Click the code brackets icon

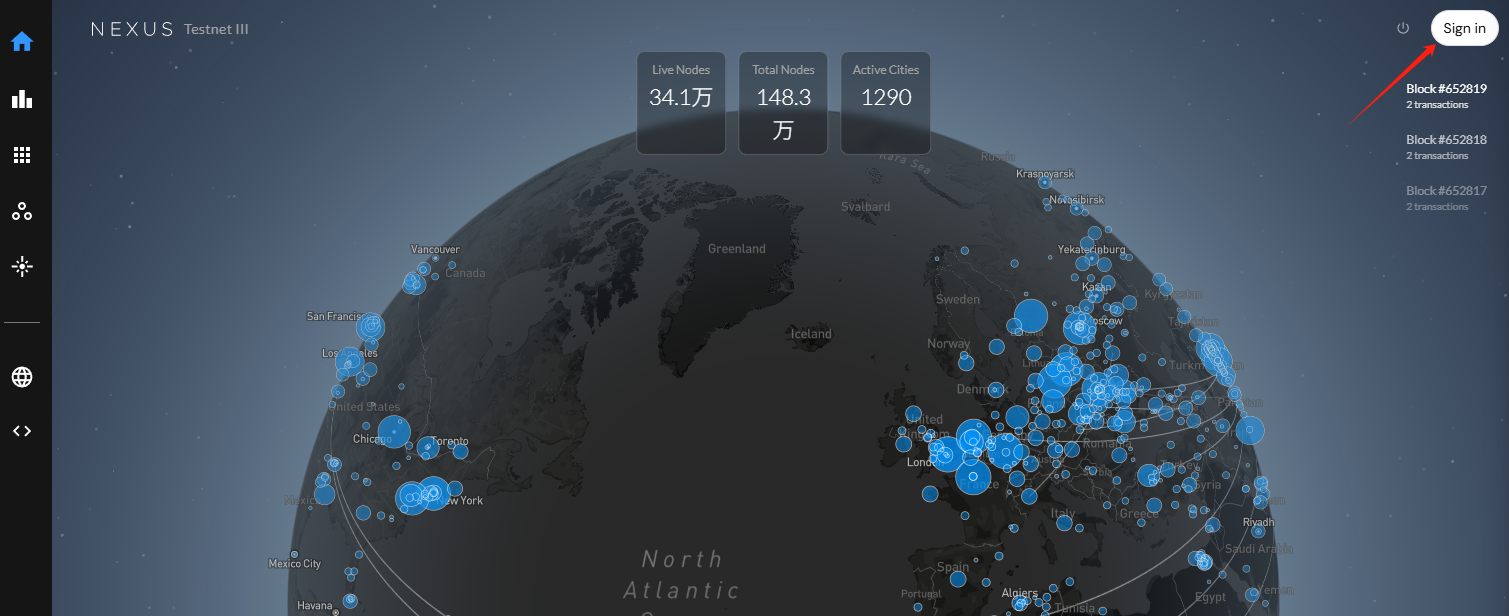[x=22, y=431]
